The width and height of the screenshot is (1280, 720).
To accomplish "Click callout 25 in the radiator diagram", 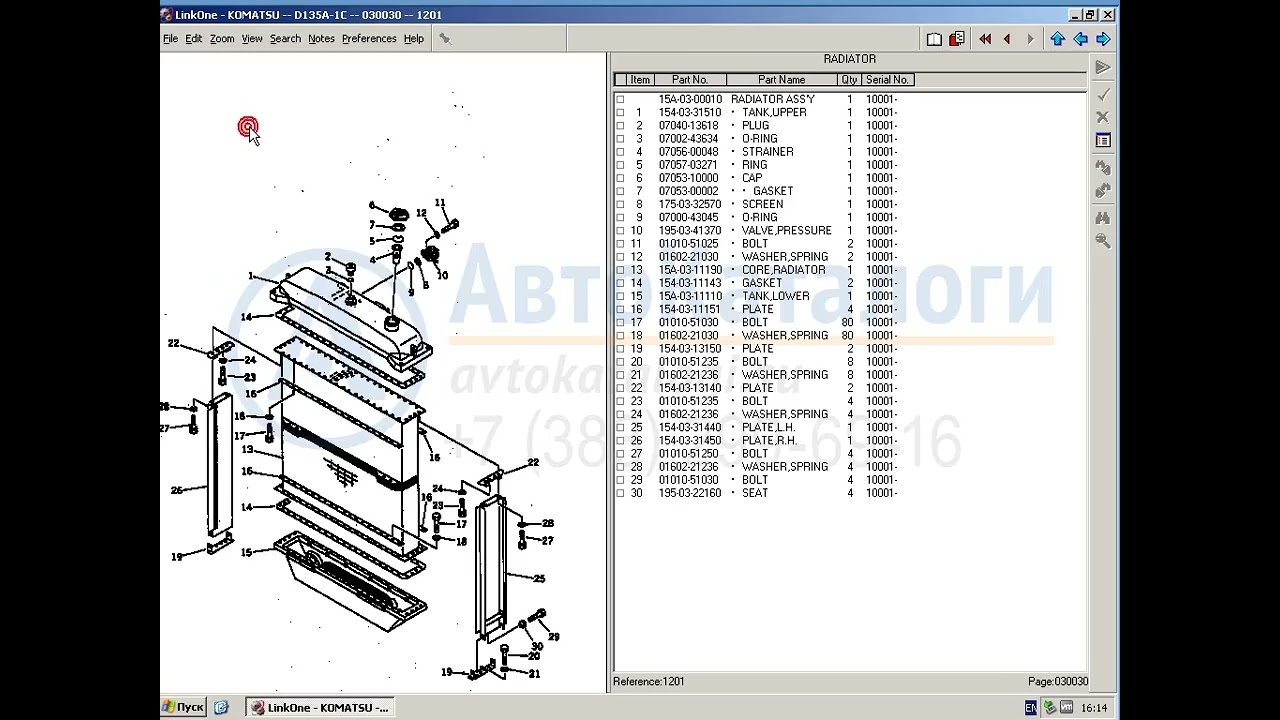I will (539, 578).
